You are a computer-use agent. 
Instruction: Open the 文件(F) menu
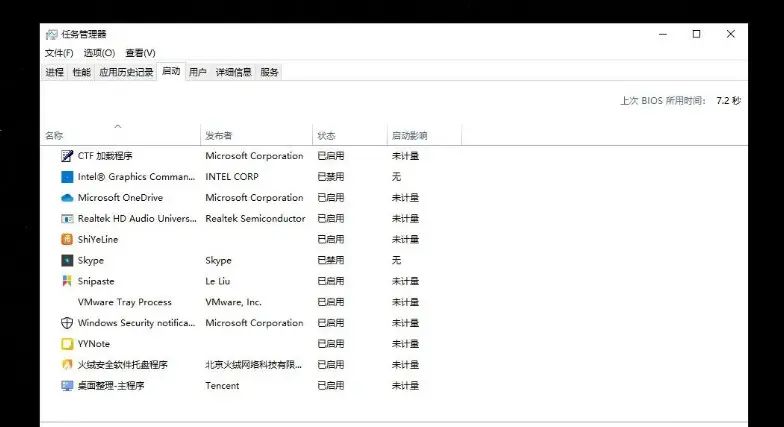[x=59, y=53]
